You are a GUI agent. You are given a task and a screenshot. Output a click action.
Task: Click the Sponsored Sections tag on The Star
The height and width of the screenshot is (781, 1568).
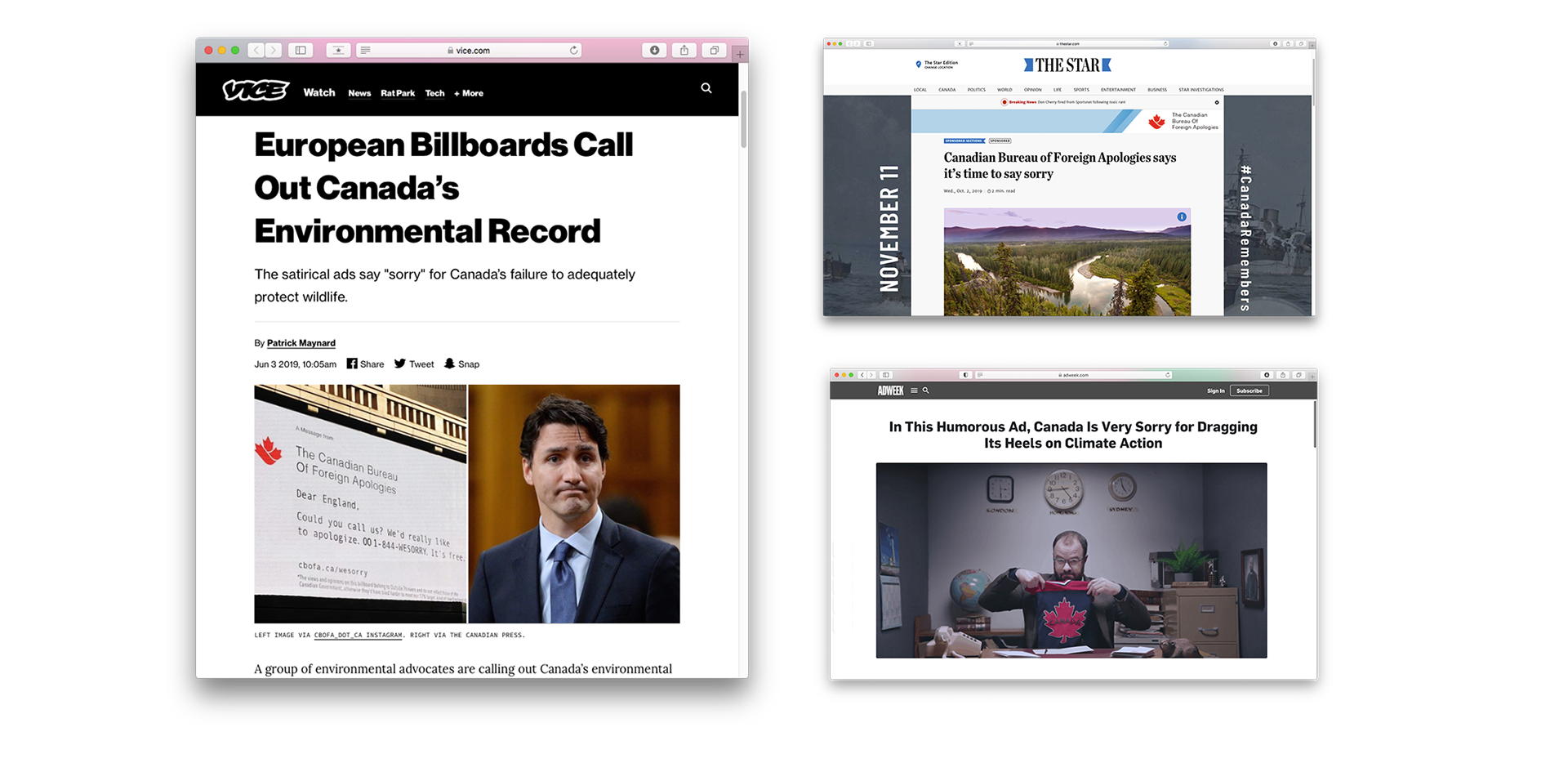(x=964, y=141)
